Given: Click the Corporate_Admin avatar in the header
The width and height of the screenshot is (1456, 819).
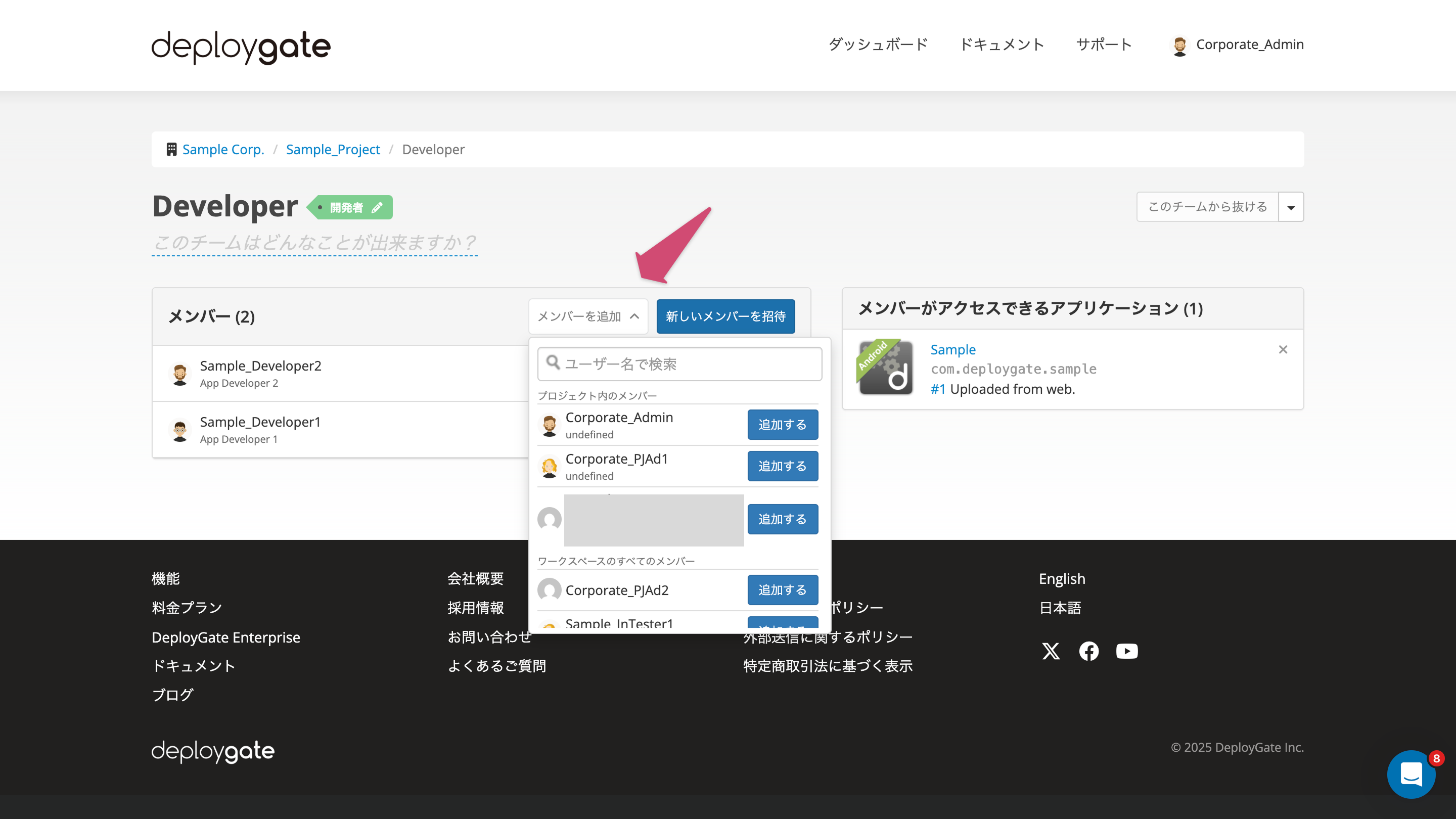Looking at the screenshot, I should (1180, 44).
